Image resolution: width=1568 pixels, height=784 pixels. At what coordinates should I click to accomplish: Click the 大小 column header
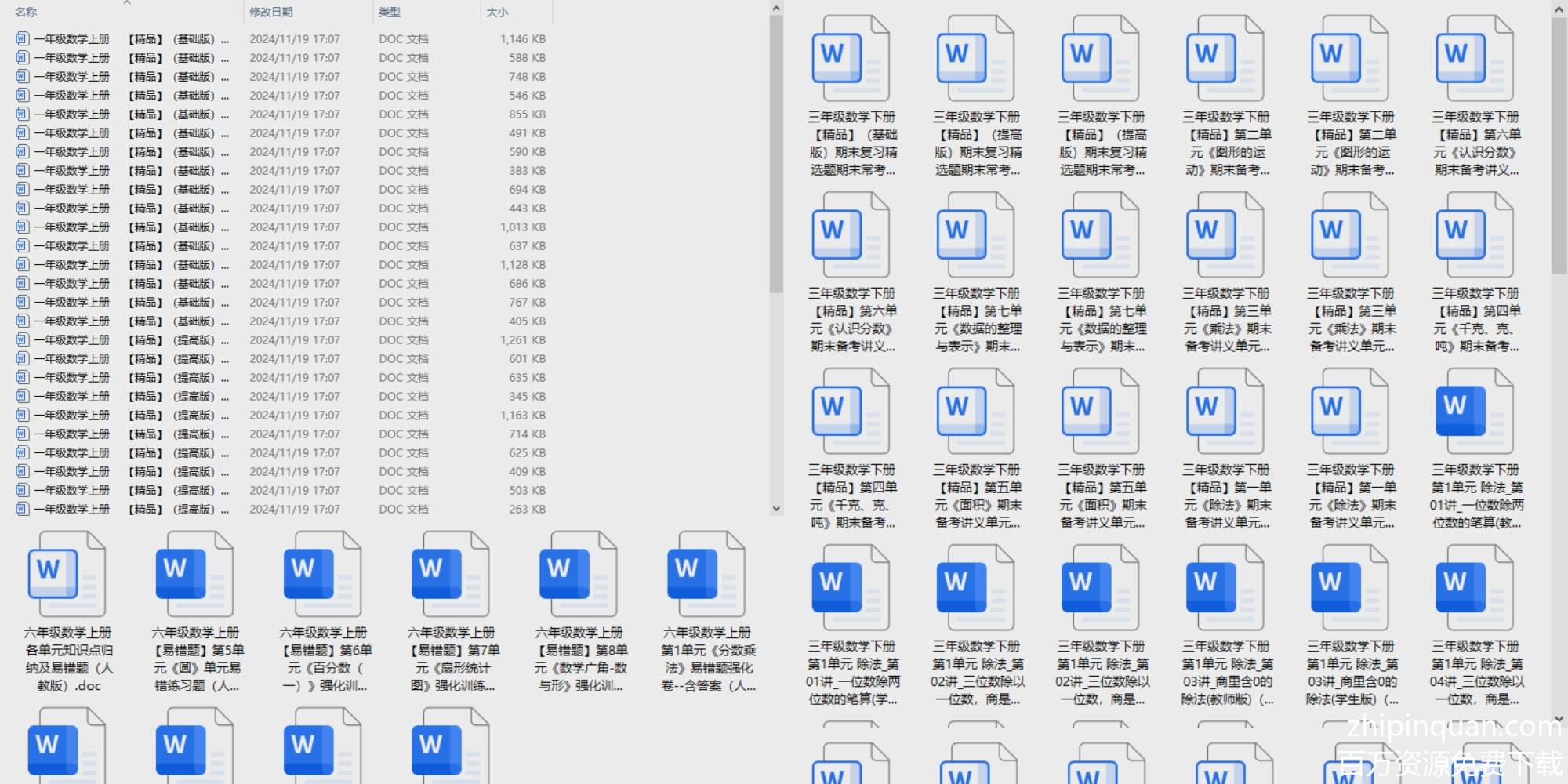tap(497, 13)
